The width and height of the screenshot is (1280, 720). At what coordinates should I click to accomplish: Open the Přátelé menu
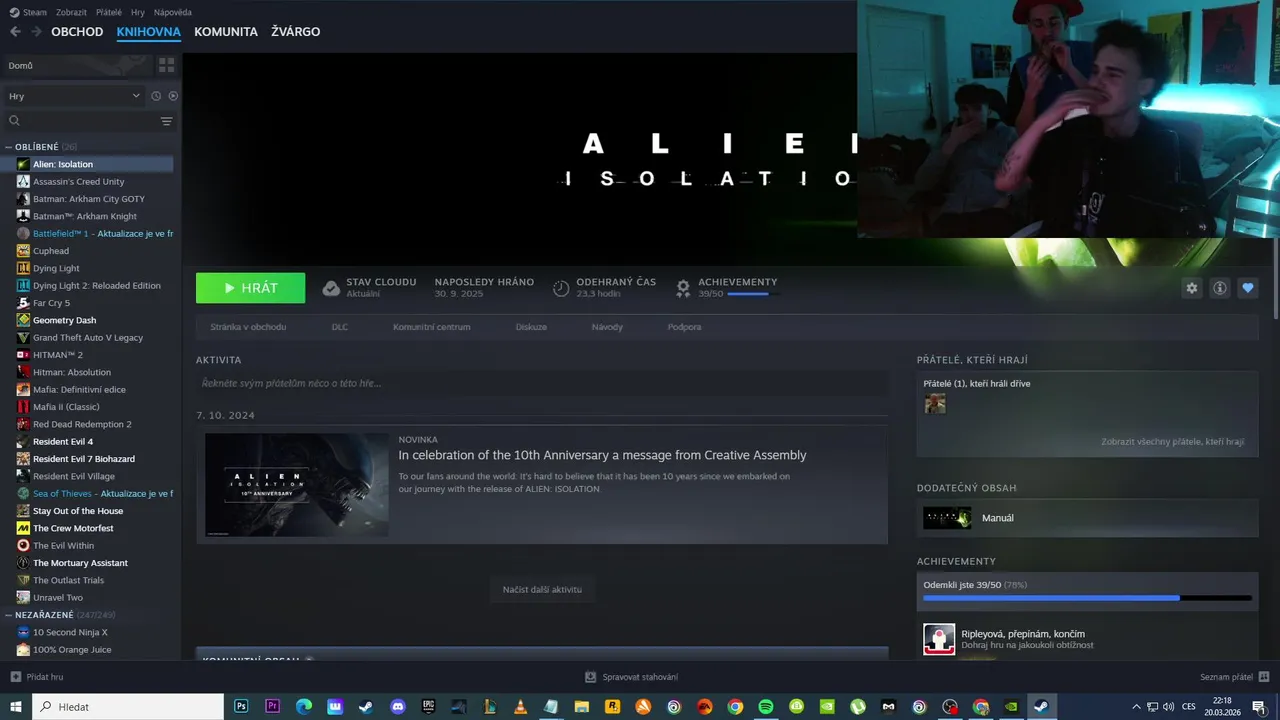coord(109,12)
